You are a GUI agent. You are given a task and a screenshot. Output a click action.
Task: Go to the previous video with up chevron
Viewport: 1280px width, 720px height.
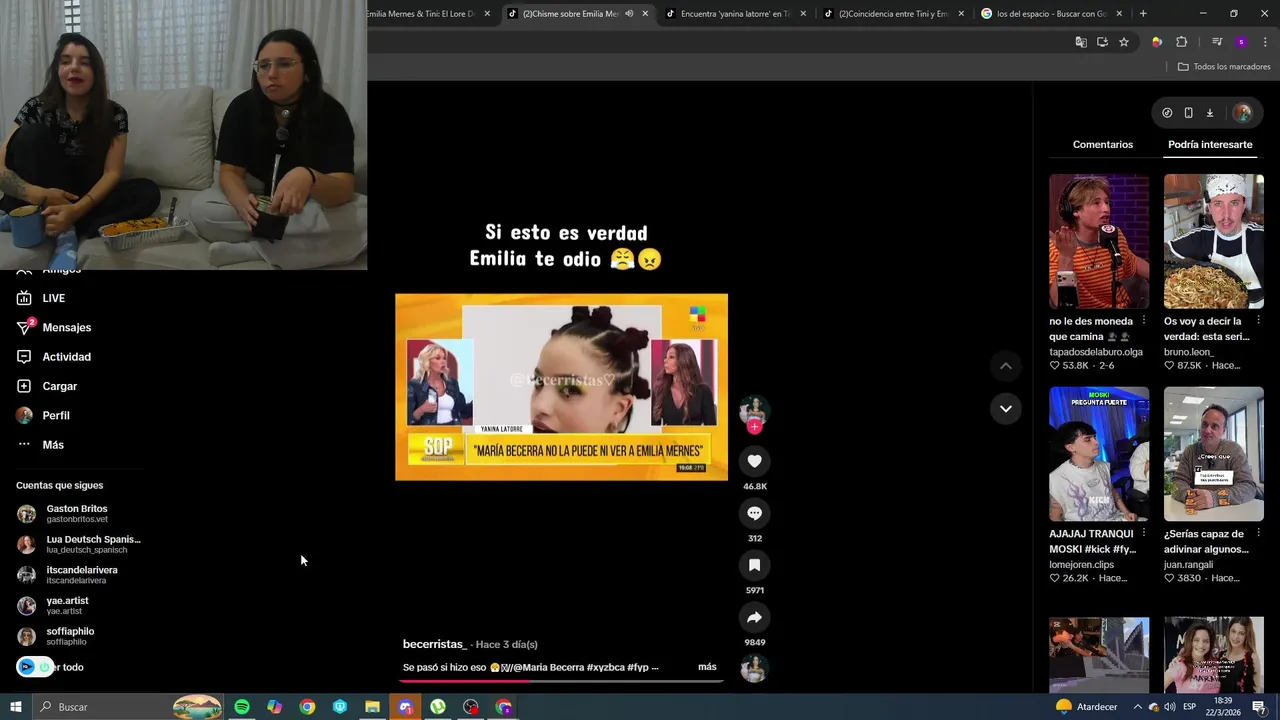[x=1006, y=366]
